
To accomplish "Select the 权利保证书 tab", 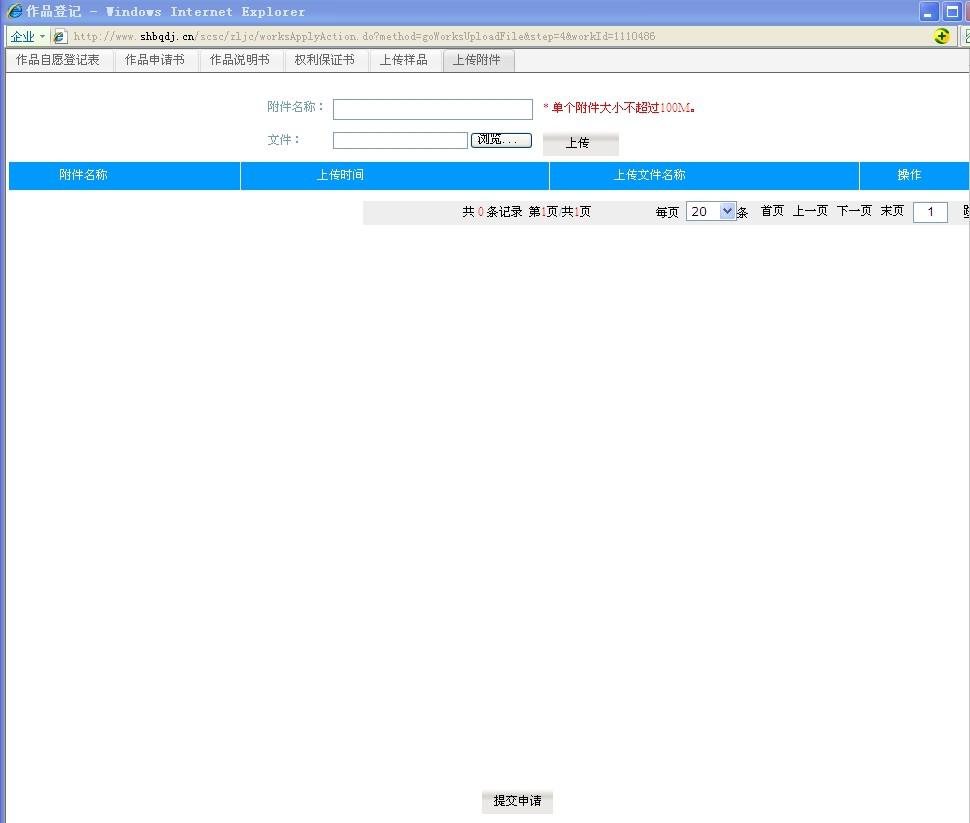I will click(x=325, y=60).
